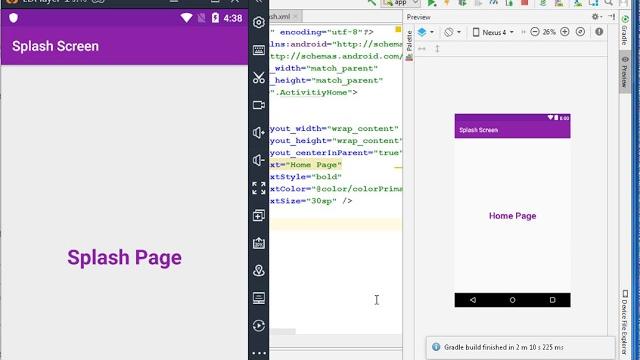This screenshot has height=360, width=640.
Task: Zoom in the layout preview
Action: pos(565,32)
